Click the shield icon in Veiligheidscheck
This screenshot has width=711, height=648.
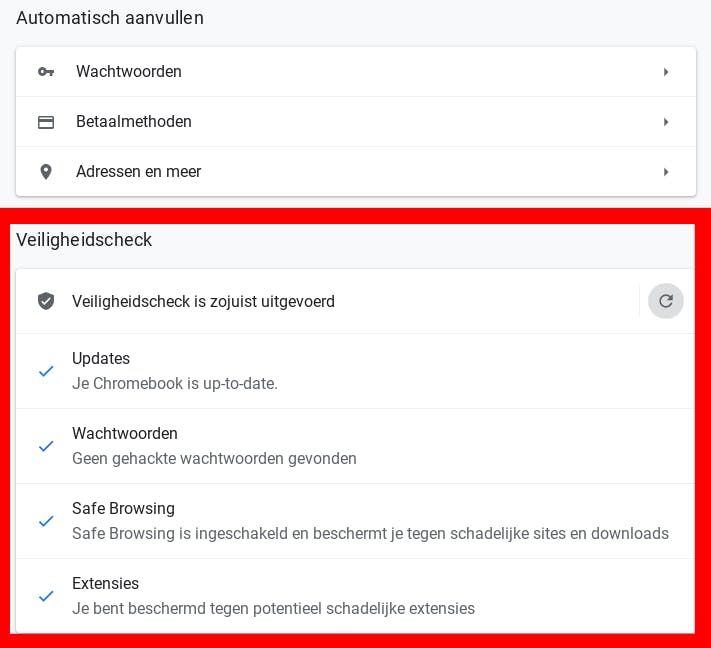(x=46, y=301)
